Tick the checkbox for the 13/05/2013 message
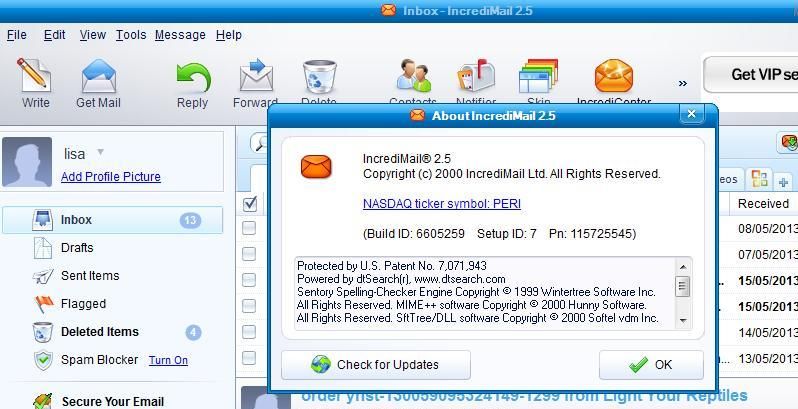This screenshot has width=798, height=409. click(x=249, y=358)
